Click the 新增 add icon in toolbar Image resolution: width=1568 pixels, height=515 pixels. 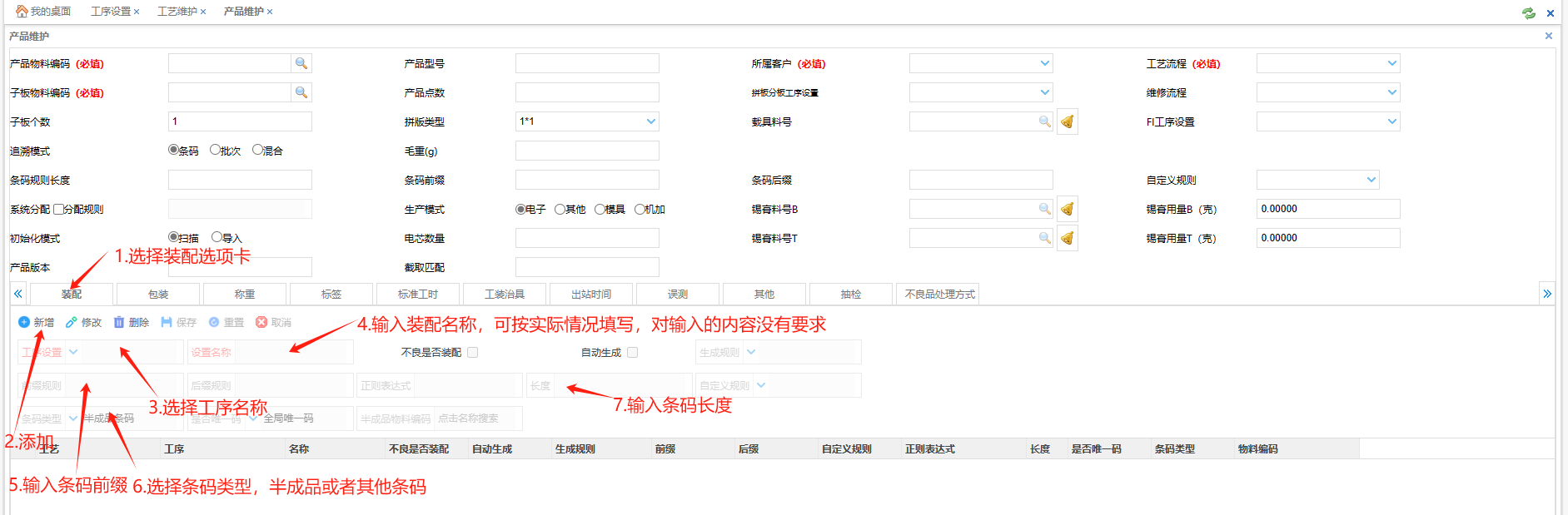24,322
